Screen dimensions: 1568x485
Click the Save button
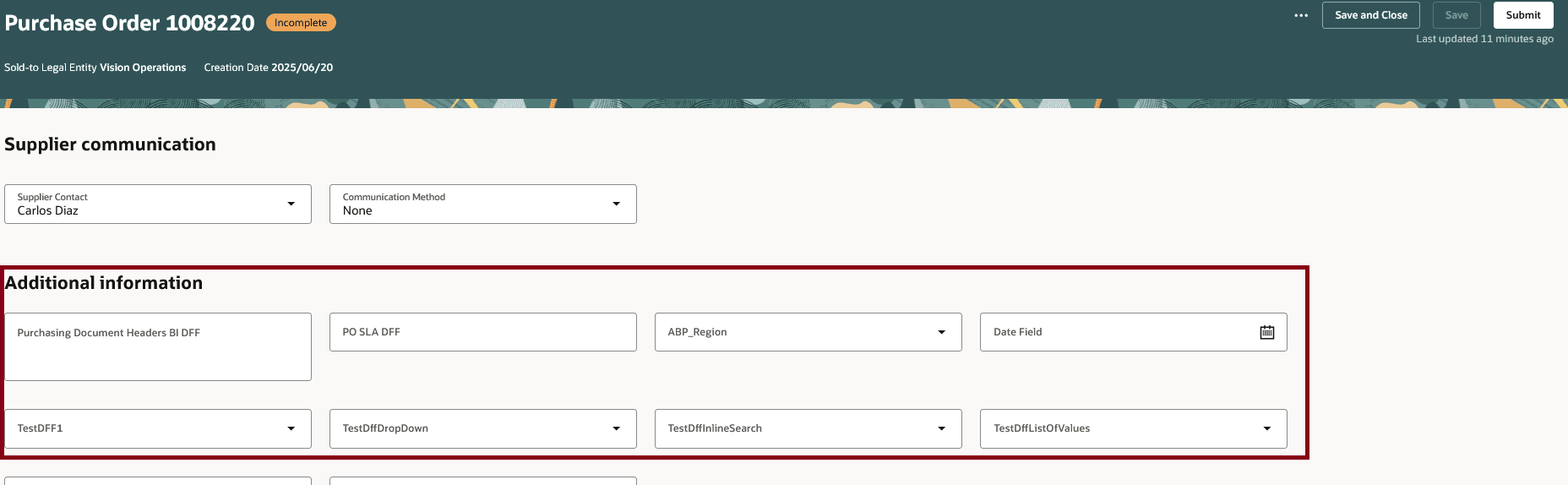point(1456,15)
